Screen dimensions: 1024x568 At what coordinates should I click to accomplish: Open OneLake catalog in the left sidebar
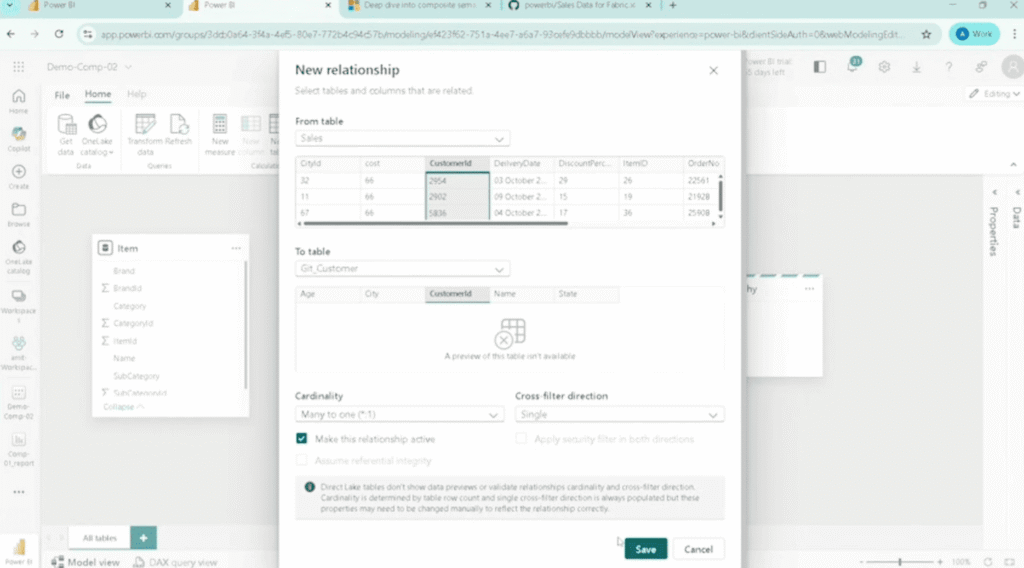pos(18,257)
